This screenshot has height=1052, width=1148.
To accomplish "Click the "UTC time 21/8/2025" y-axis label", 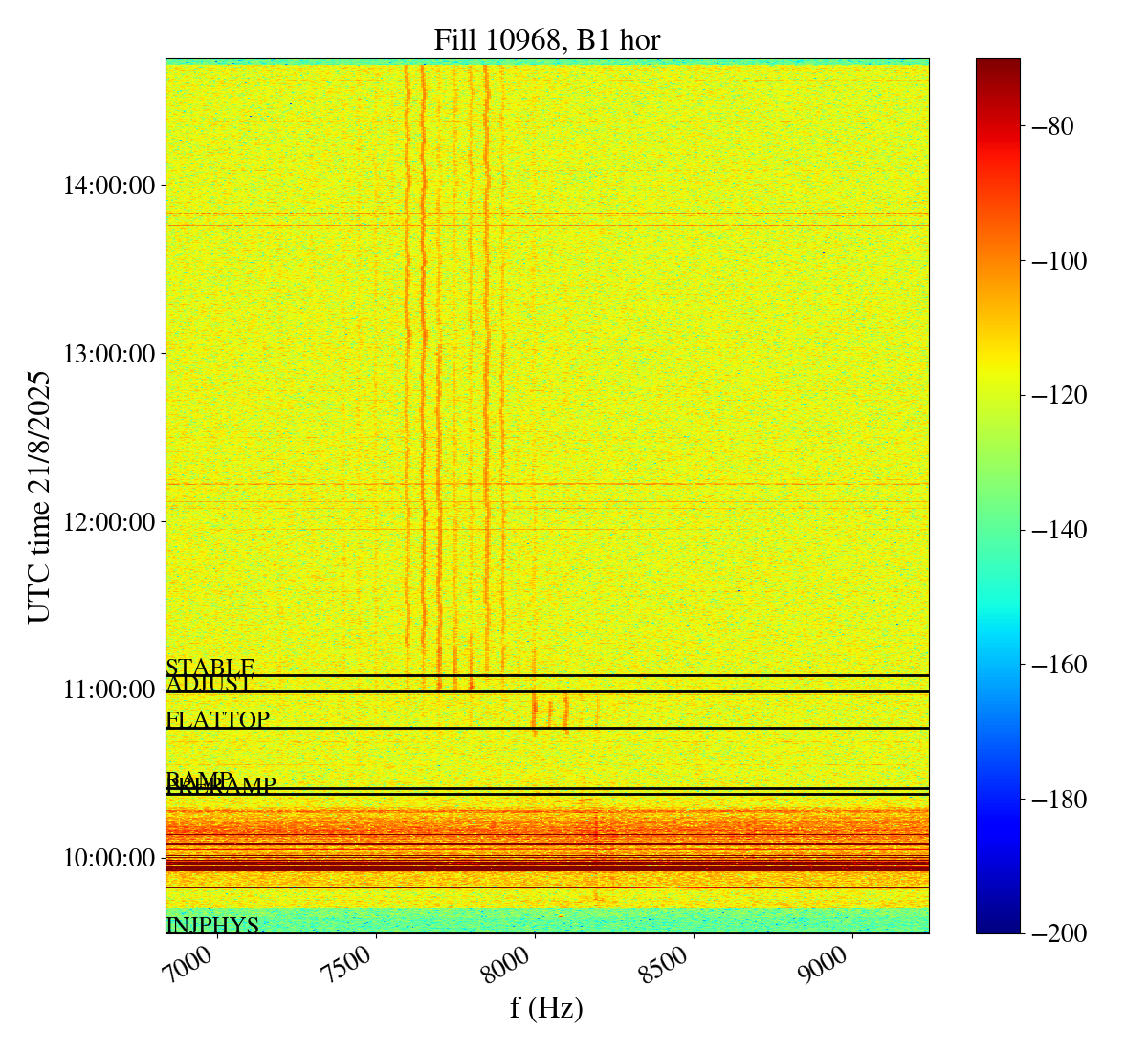I will (38, 496).
